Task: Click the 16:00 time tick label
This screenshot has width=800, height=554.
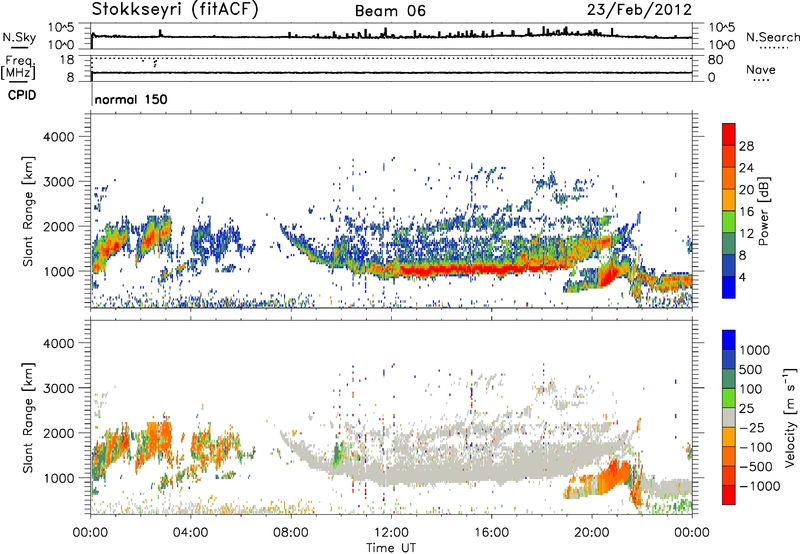Action: pyautogui.click(x=491, y=533)
